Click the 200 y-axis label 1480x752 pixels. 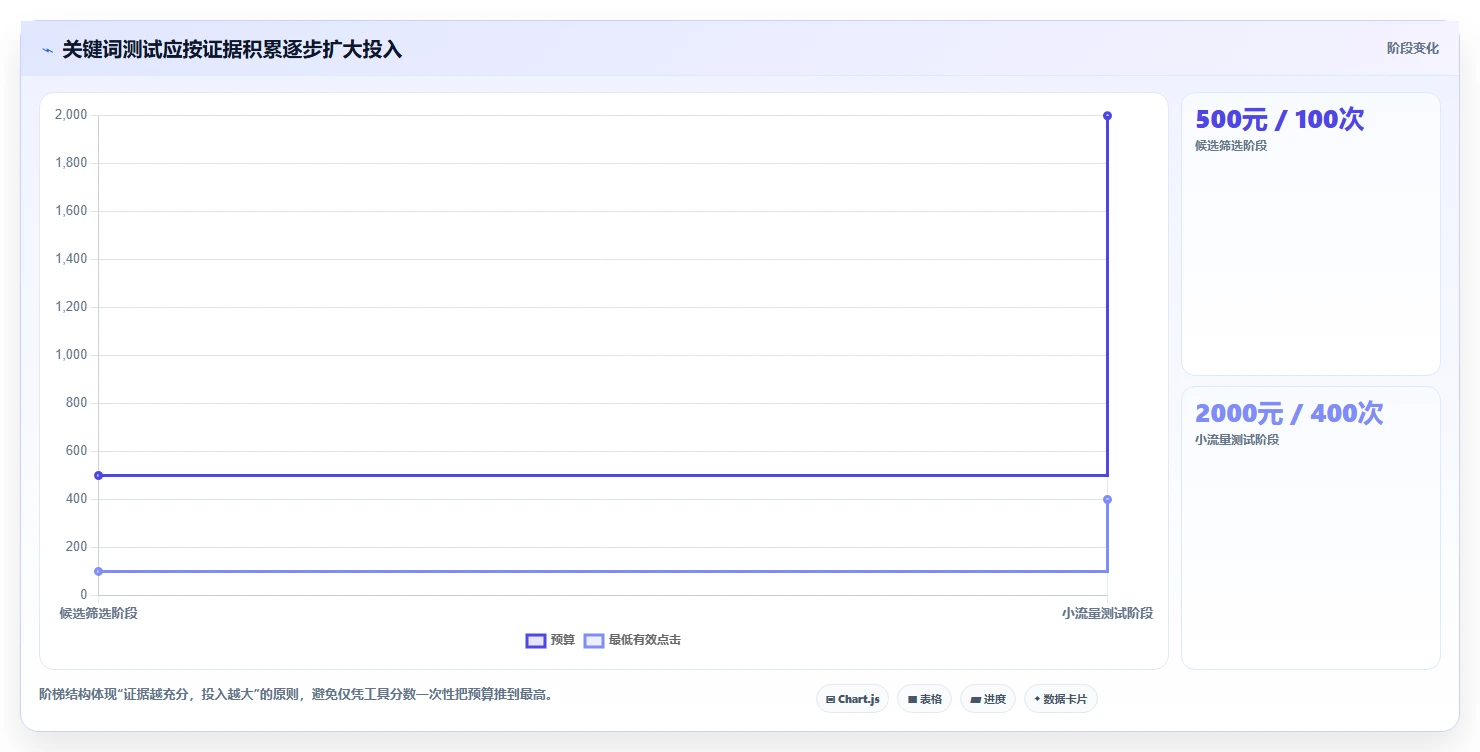(x=77, y=547)
